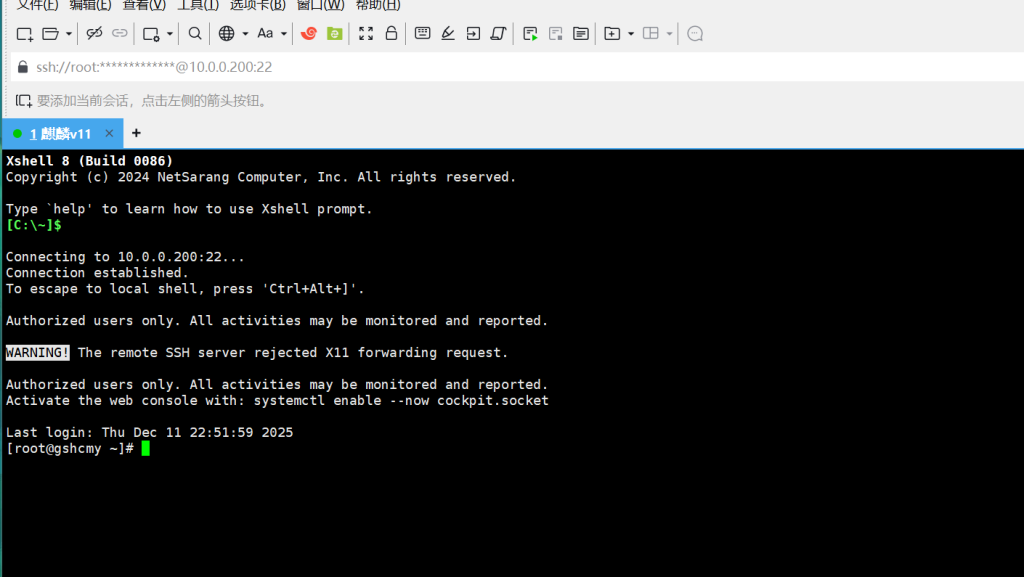
Task: Expand the globe encoding dropdown arrow
Action: pyautogui.click(x=245, y=34)
